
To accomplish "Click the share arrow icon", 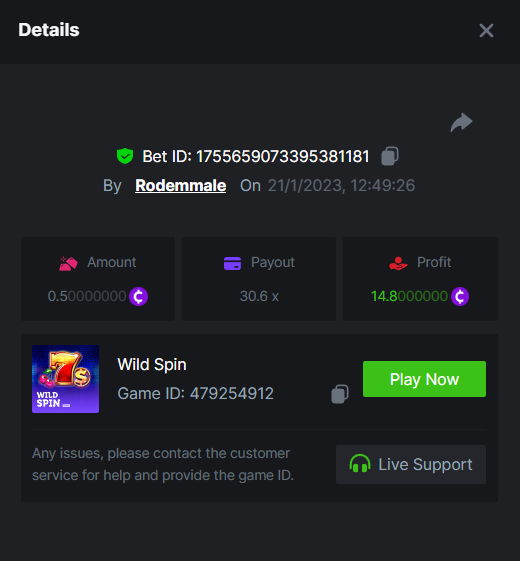I will [461, 122].
